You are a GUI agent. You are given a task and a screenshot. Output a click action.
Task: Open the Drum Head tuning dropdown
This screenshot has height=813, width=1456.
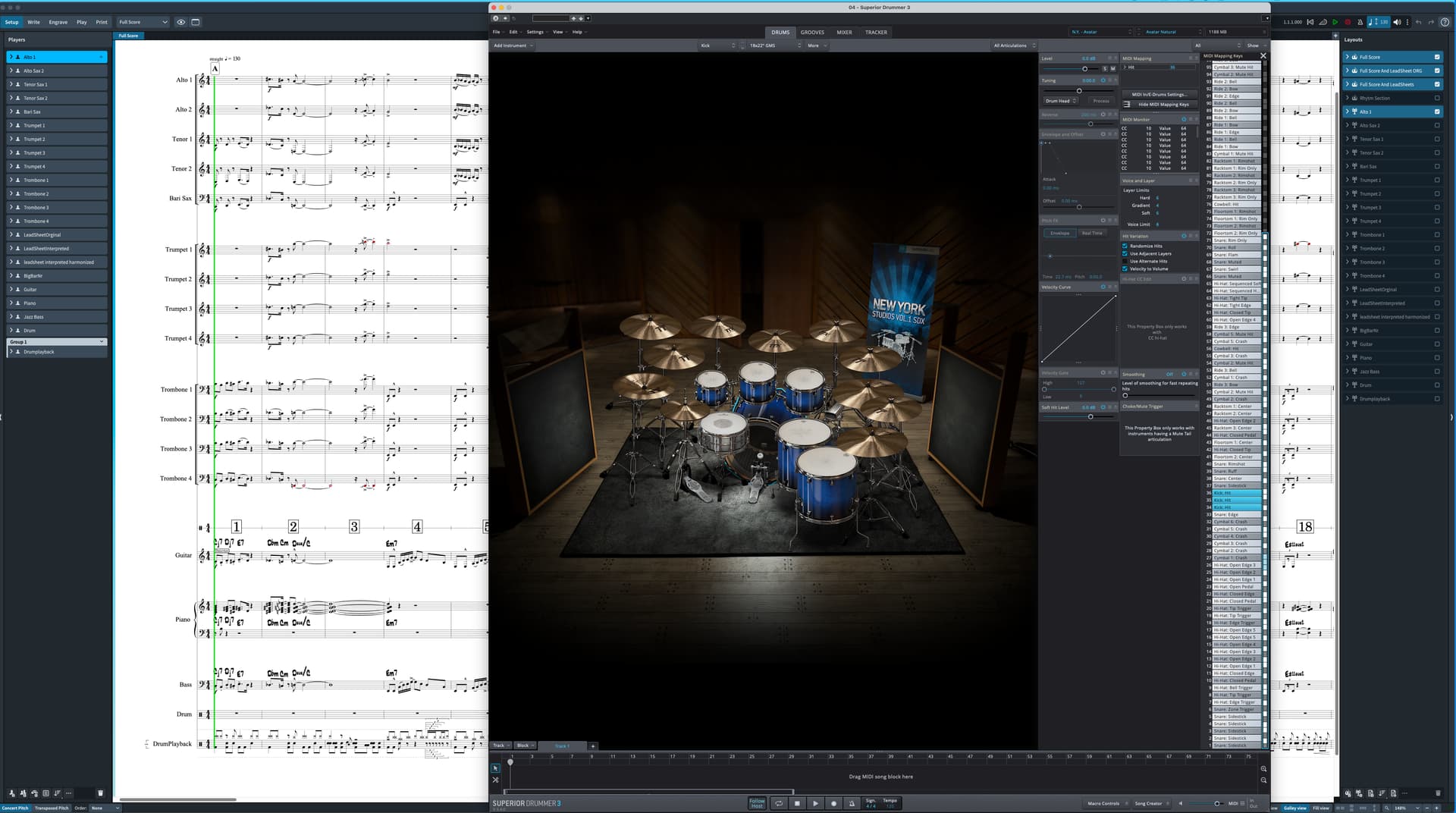[1061, 101]
